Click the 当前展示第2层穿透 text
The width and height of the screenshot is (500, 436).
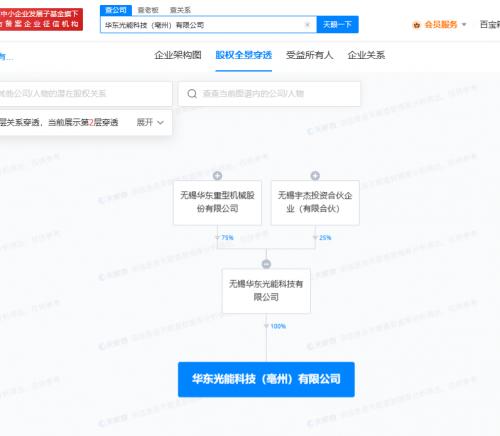coord(83,122)
